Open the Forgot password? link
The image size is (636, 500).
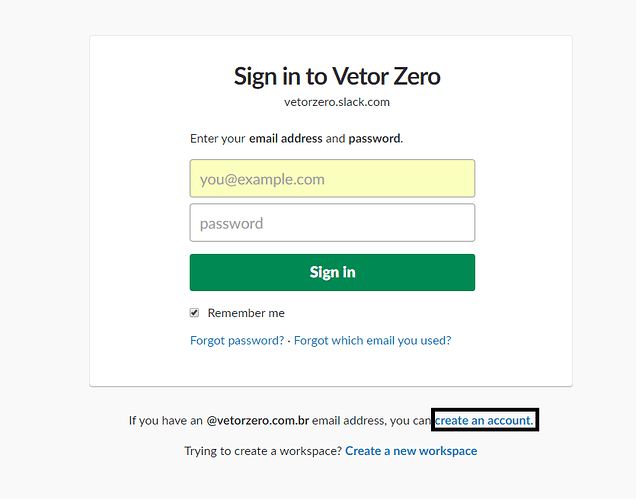(237, 340)
